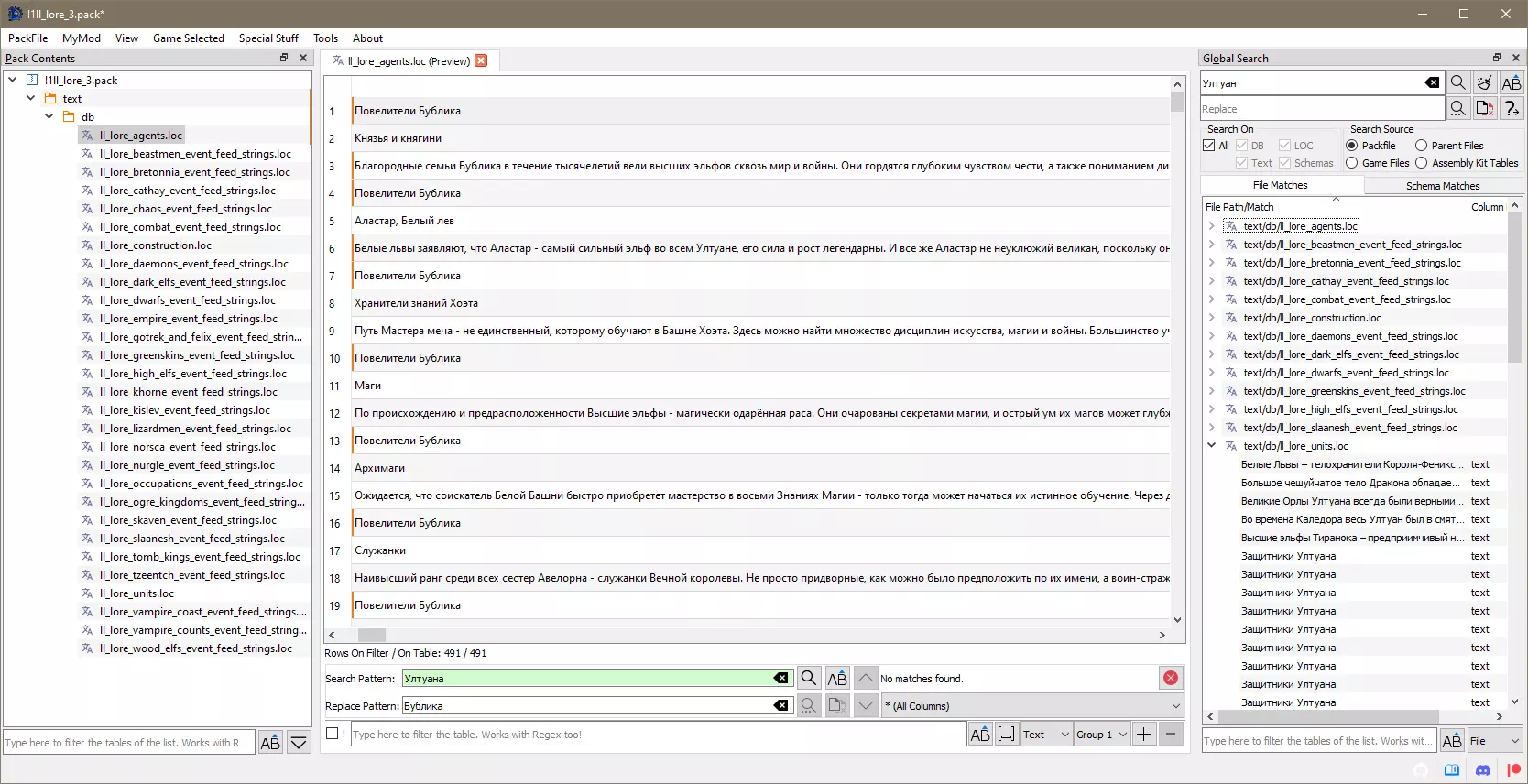Click the Discord icon in status bar
1528x784 pixels.
tap(1483, 770)
